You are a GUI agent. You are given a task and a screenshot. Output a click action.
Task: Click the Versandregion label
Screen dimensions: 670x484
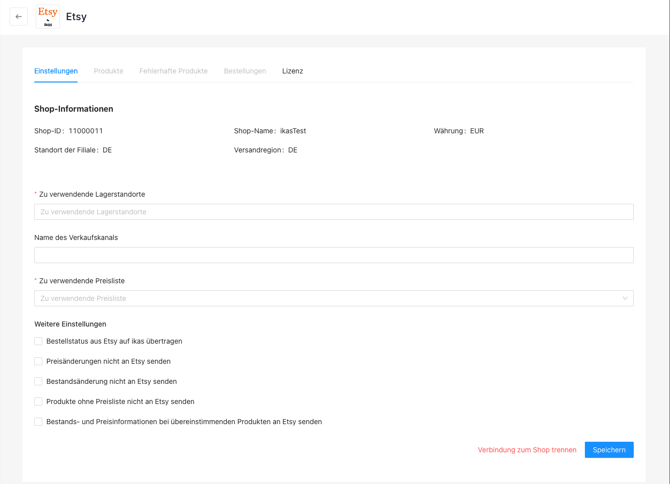click(x=258, y=150)
